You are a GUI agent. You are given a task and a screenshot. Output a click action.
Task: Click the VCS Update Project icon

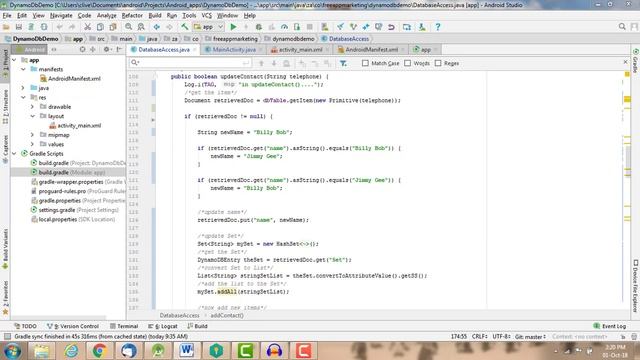click(x=340, y=27)
